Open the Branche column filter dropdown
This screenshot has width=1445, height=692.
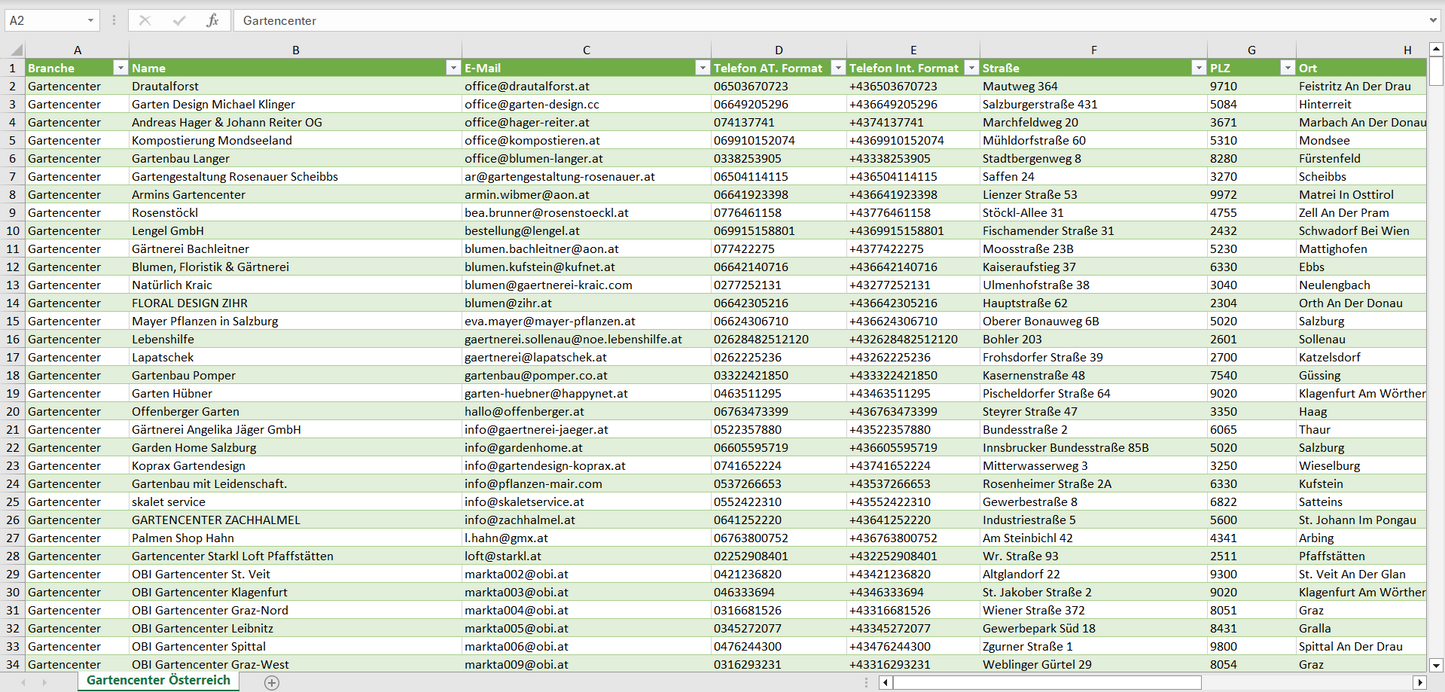pos(121,68)
